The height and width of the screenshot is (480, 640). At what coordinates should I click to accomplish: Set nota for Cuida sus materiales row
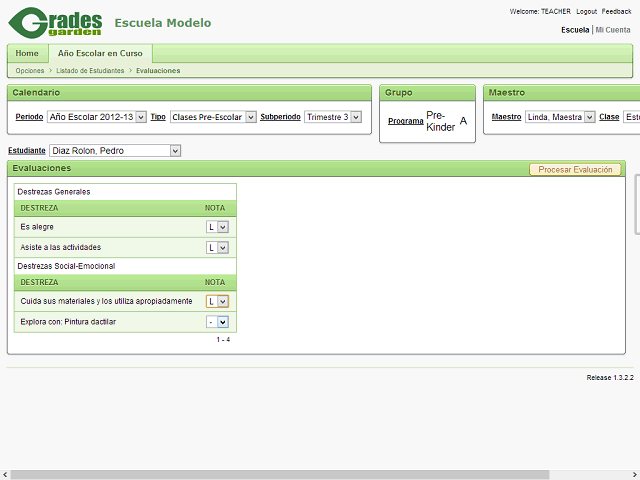[x=217, y=301]
